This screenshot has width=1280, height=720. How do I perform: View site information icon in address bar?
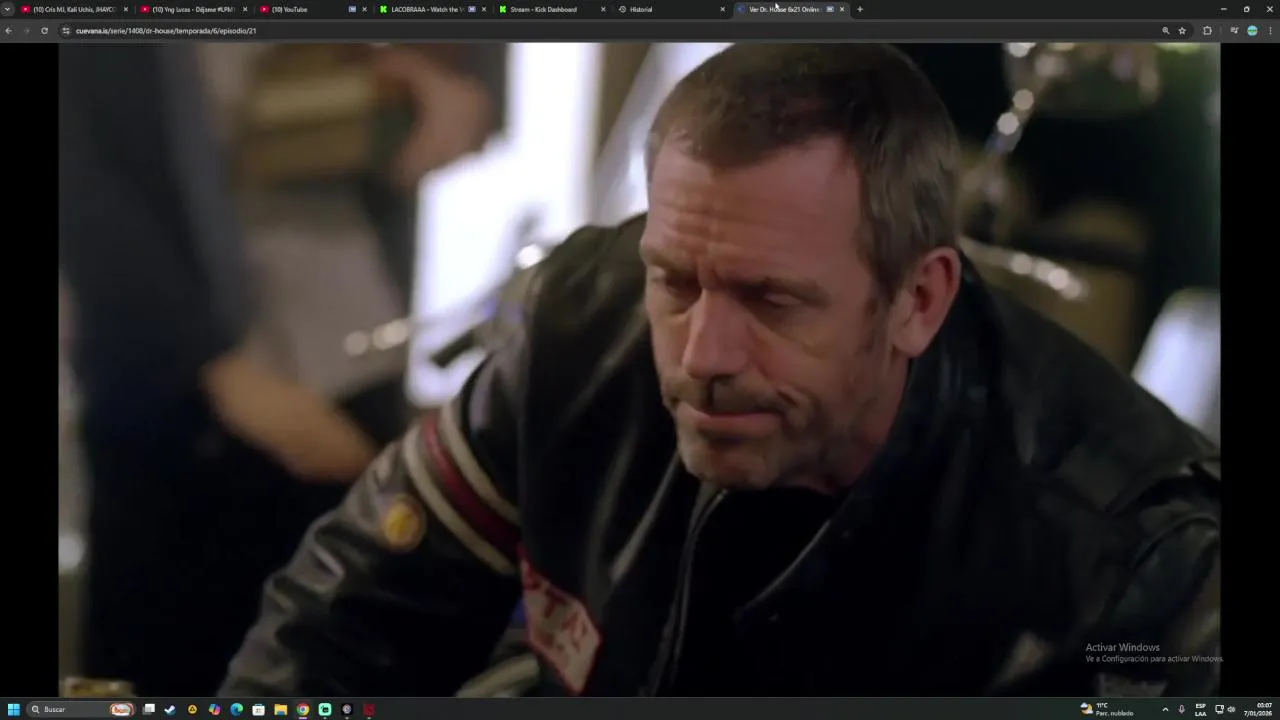[67, 31]
